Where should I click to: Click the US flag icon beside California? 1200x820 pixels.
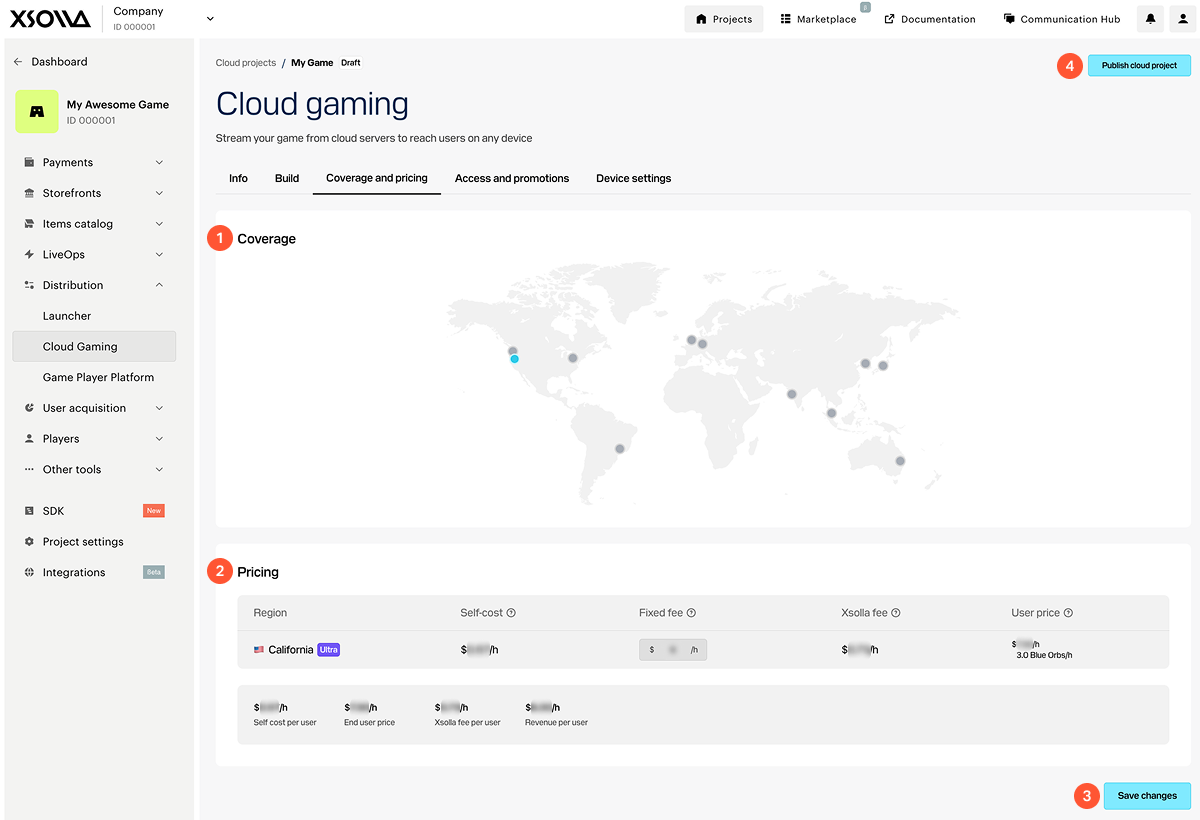pos(259,650)
